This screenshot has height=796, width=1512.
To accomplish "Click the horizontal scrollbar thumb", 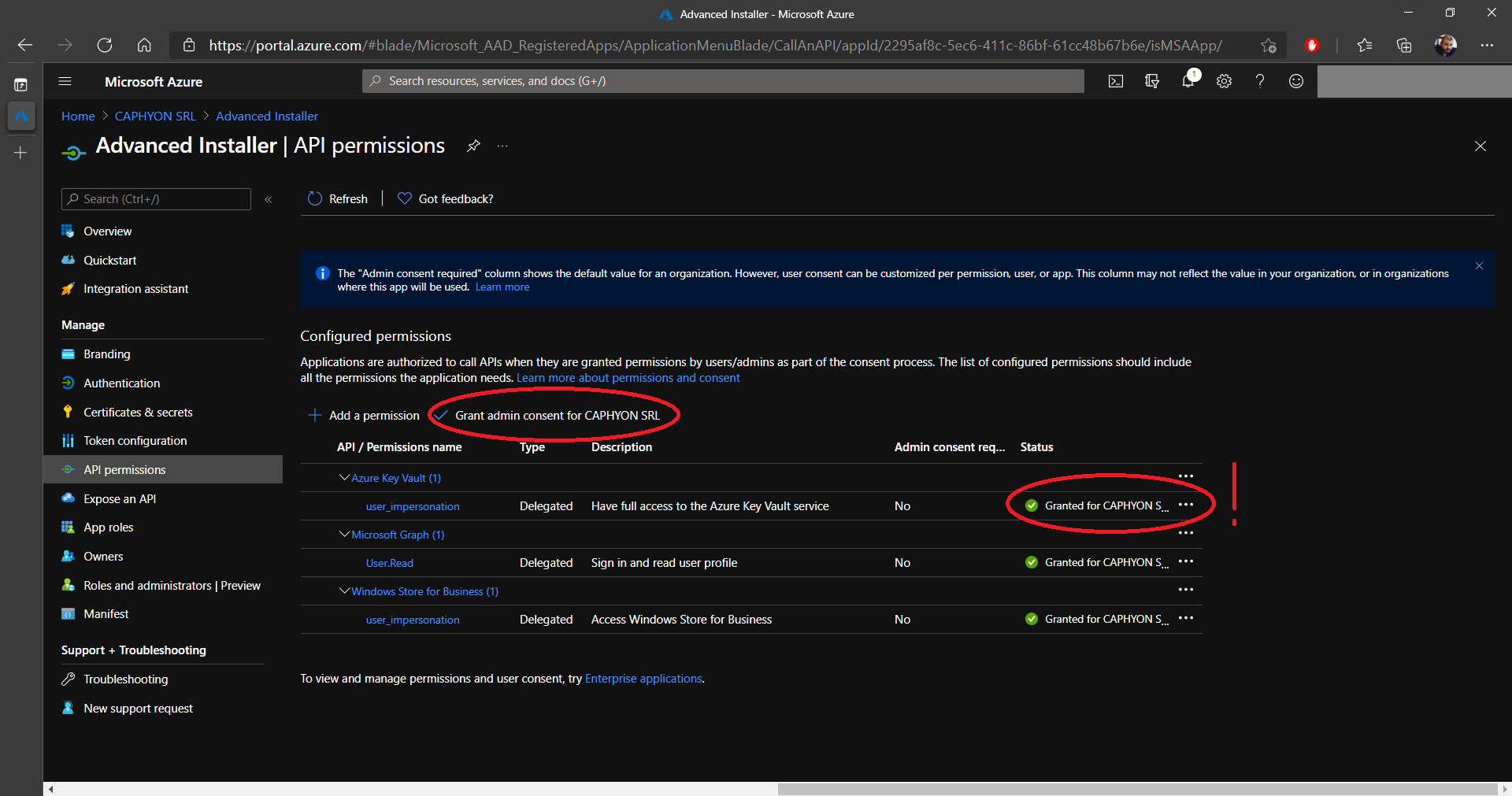I will 1137,789.
